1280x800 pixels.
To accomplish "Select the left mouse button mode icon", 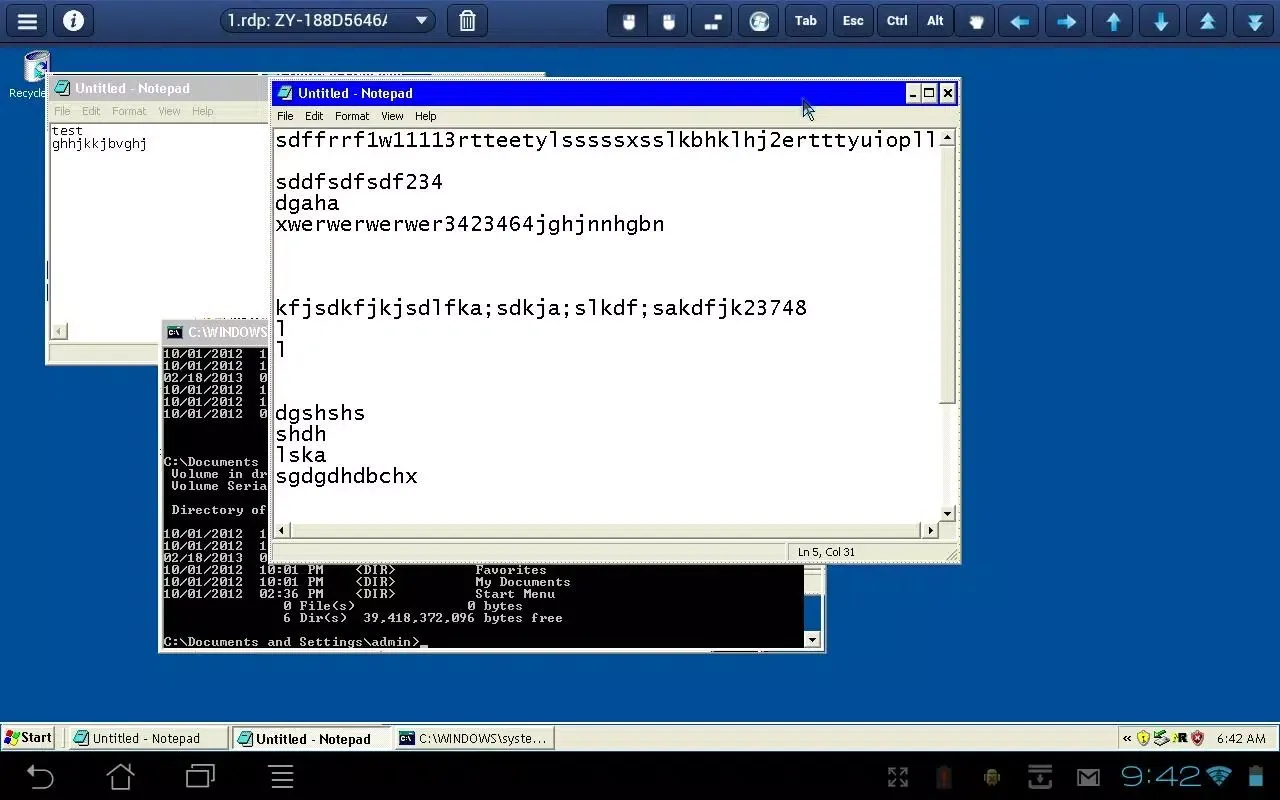I will click(628, 21).
